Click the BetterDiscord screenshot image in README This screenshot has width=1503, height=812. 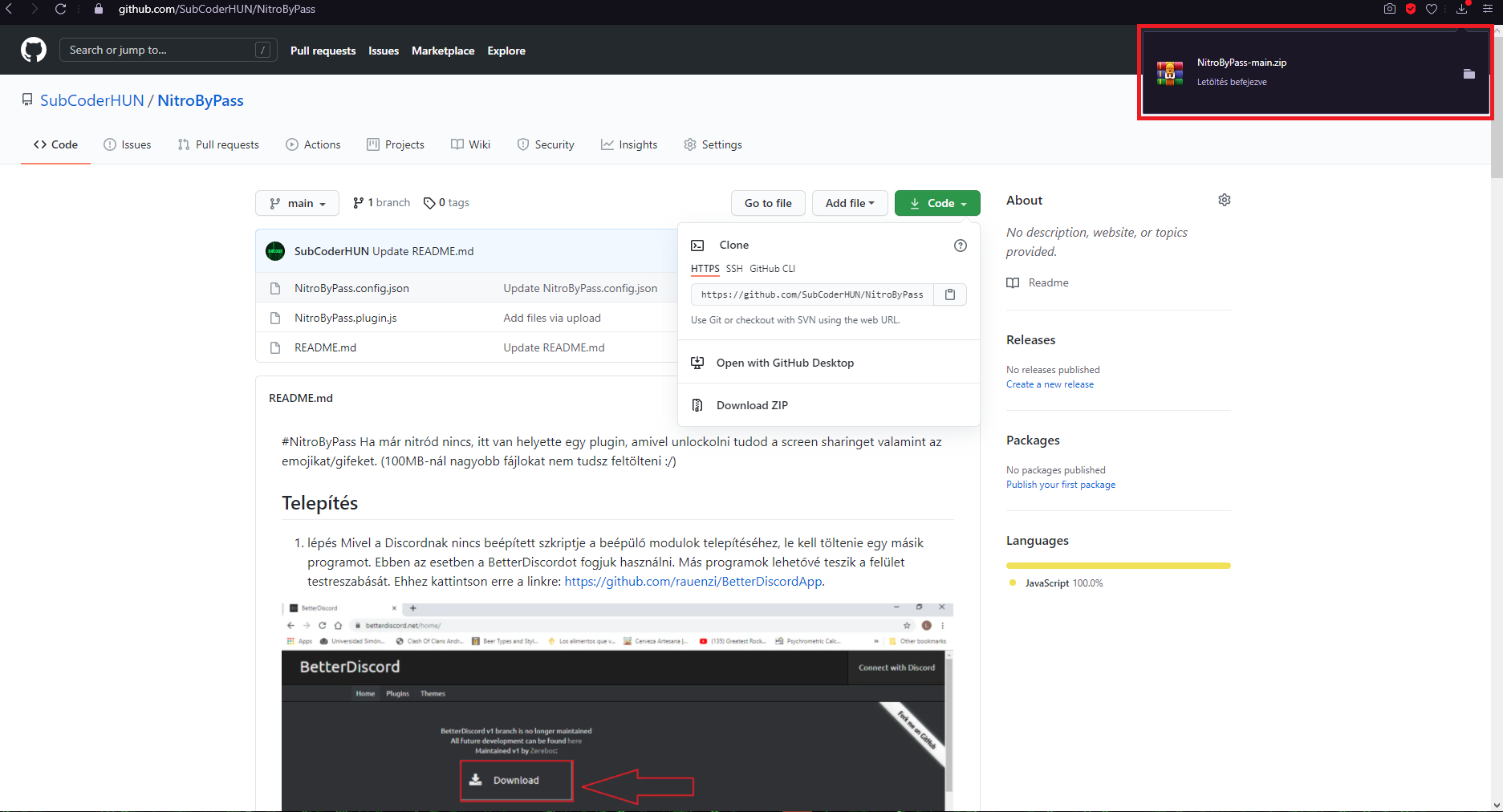(x=617, y=707)
